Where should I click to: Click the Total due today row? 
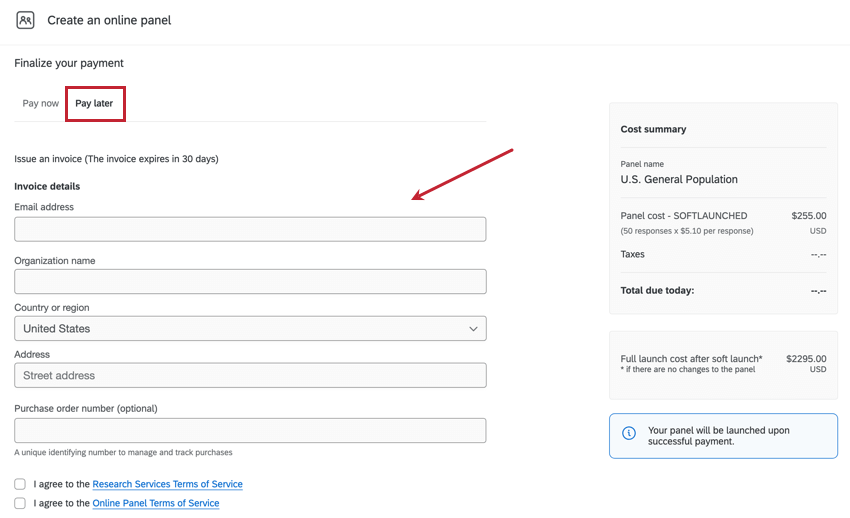tap(657, 291)
